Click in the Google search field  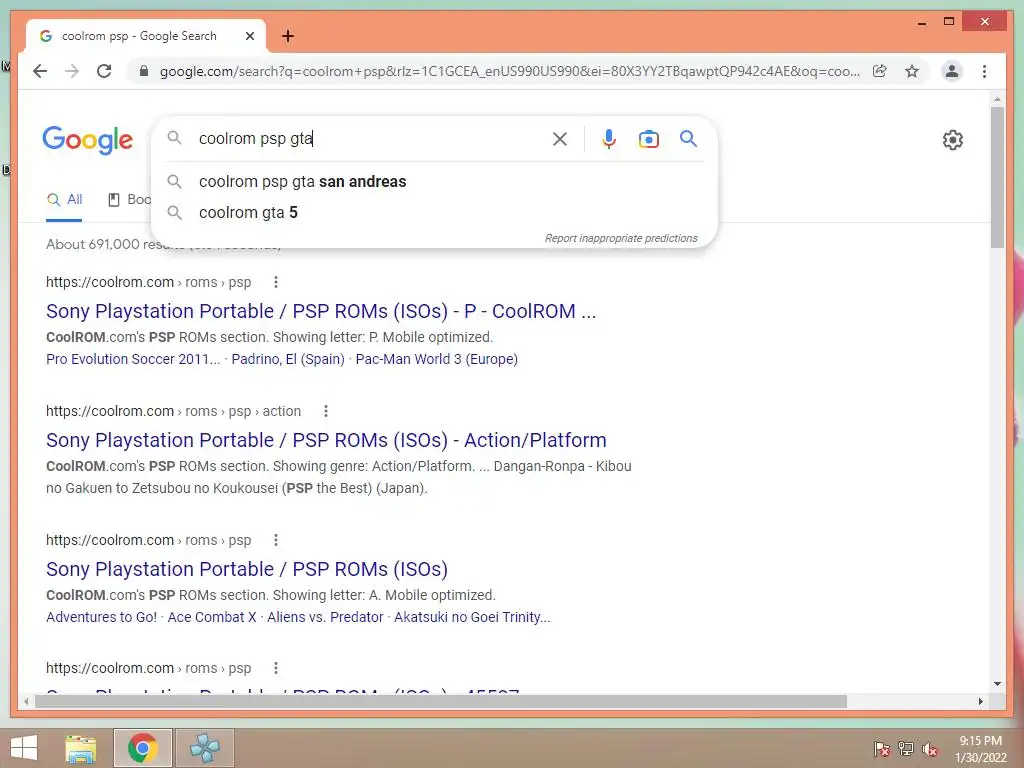pos(372,138)
